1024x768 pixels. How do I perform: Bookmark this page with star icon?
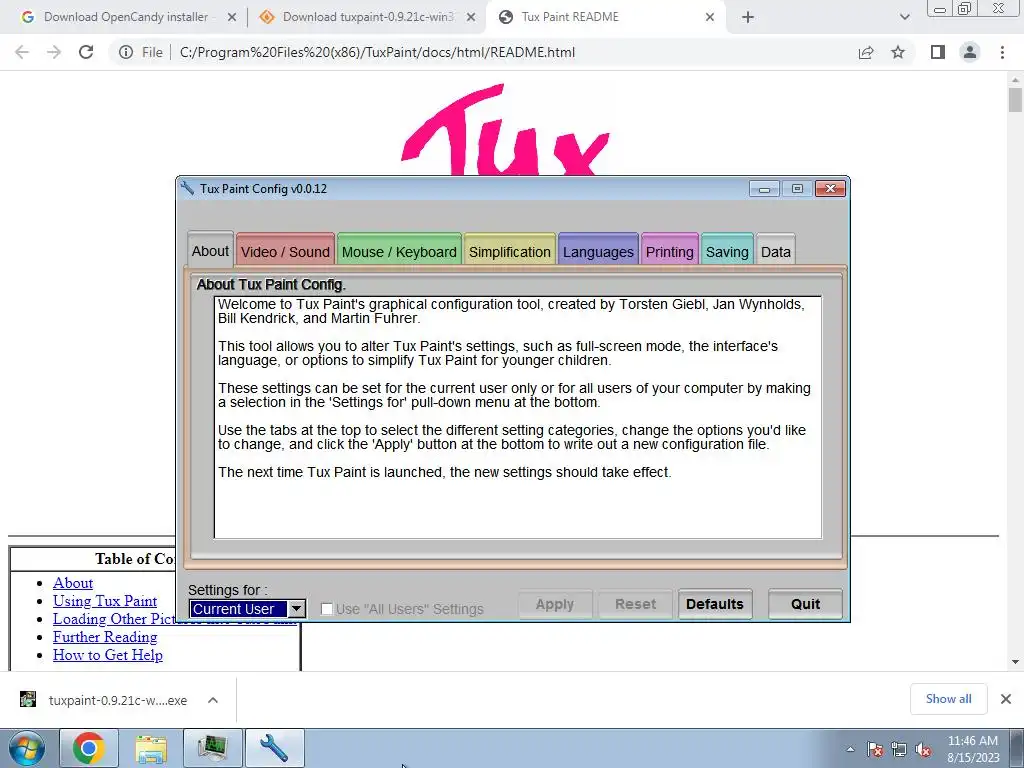(898, 52)
